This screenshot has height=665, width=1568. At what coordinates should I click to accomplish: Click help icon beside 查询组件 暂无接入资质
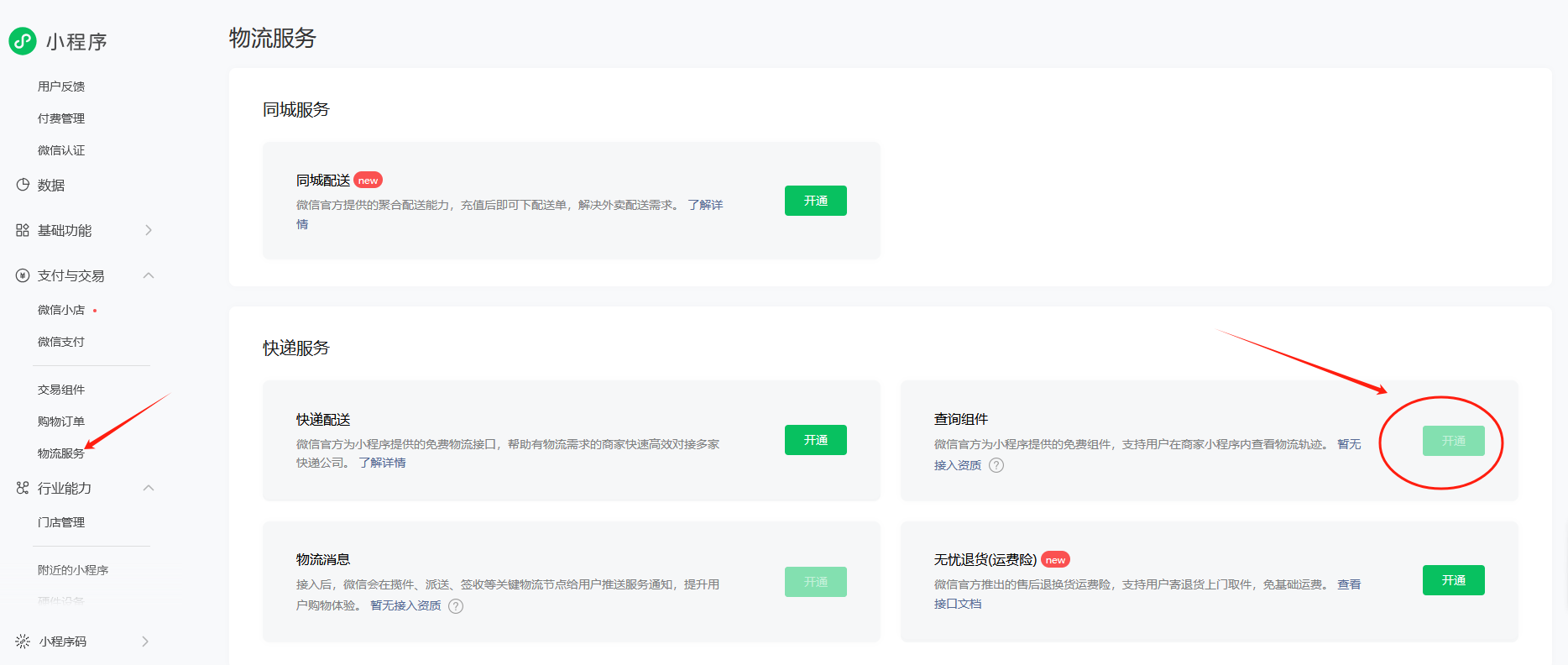[996, 465]
